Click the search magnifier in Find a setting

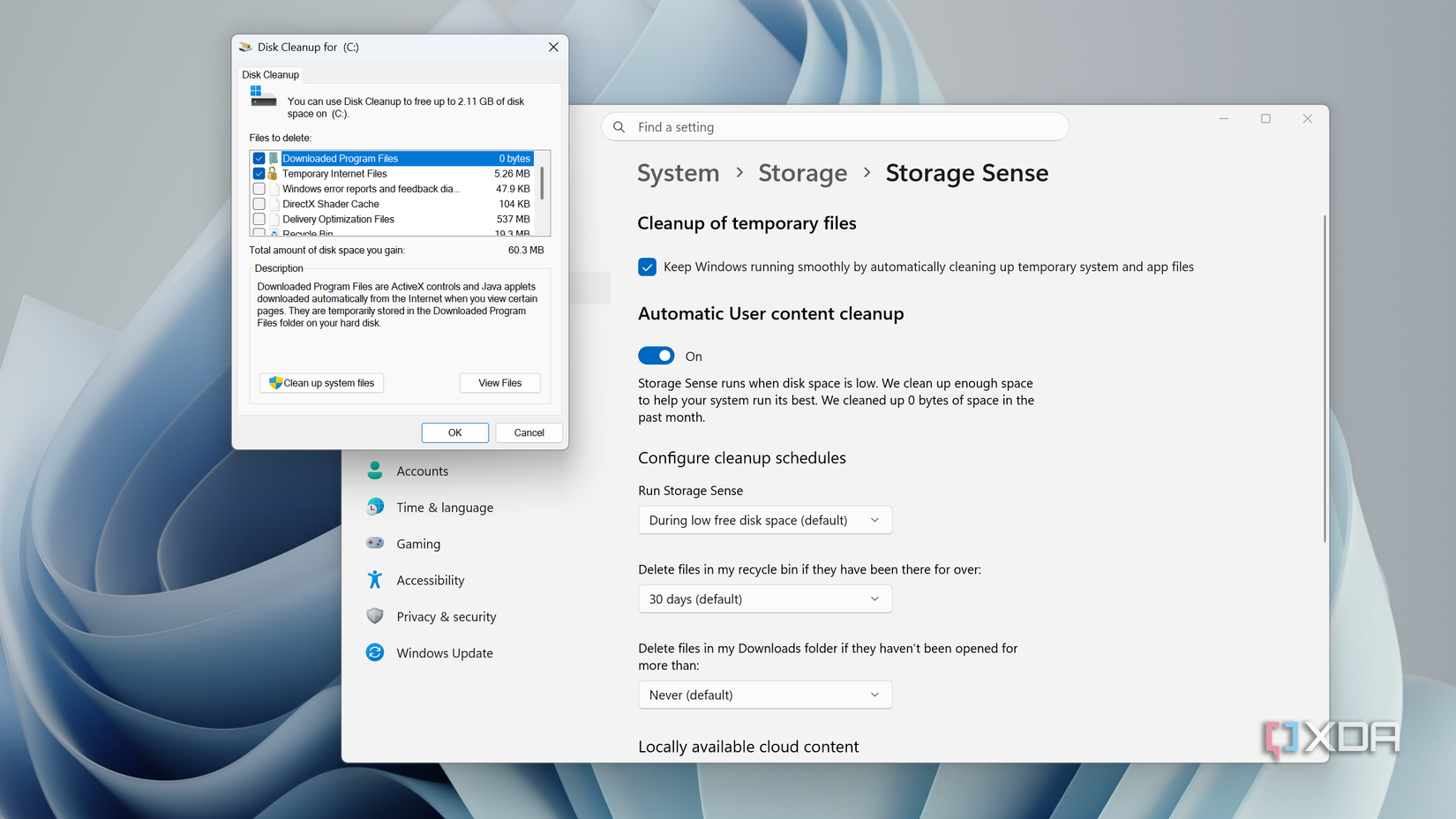pyautogui.click(x=619, y=127)
